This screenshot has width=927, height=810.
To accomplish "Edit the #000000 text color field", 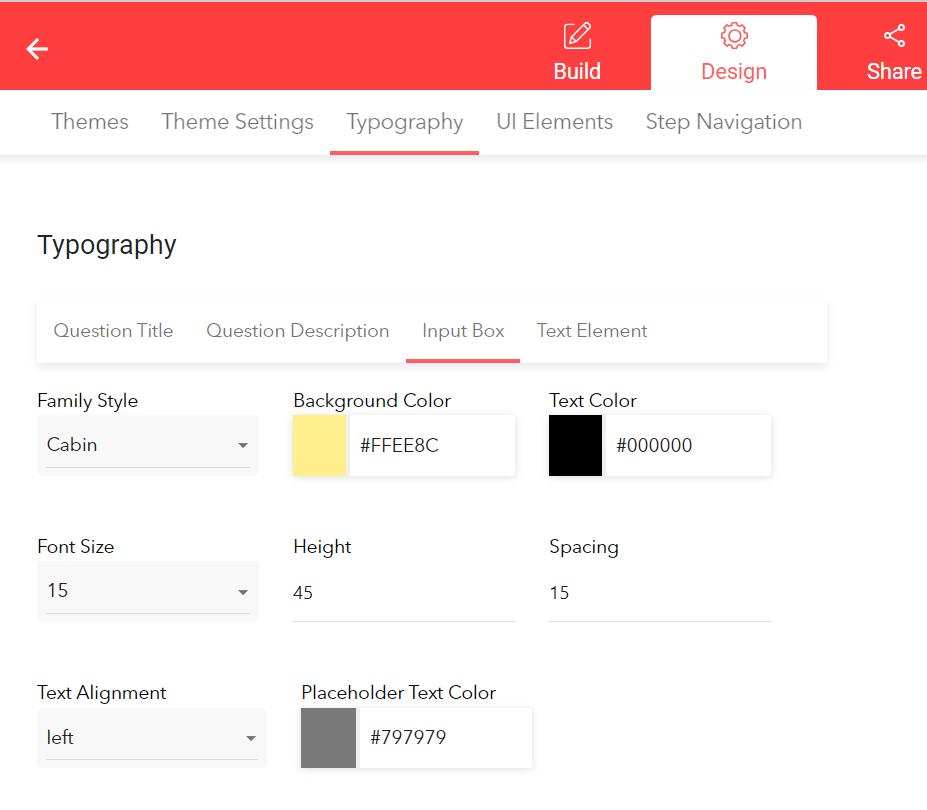I will point(688,445).
